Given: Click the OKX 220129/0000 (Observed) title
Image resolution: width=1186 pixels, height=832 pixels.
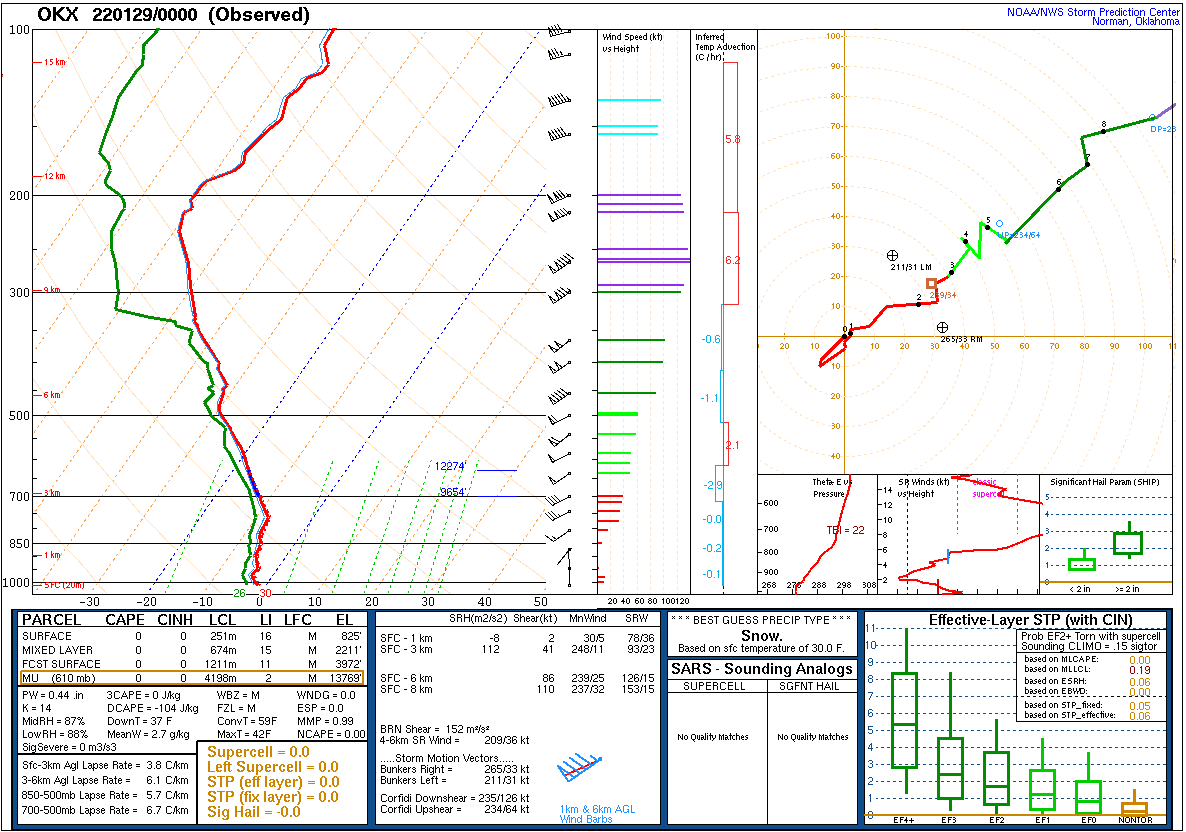Looking at the screenshot, I should (173, 14).
